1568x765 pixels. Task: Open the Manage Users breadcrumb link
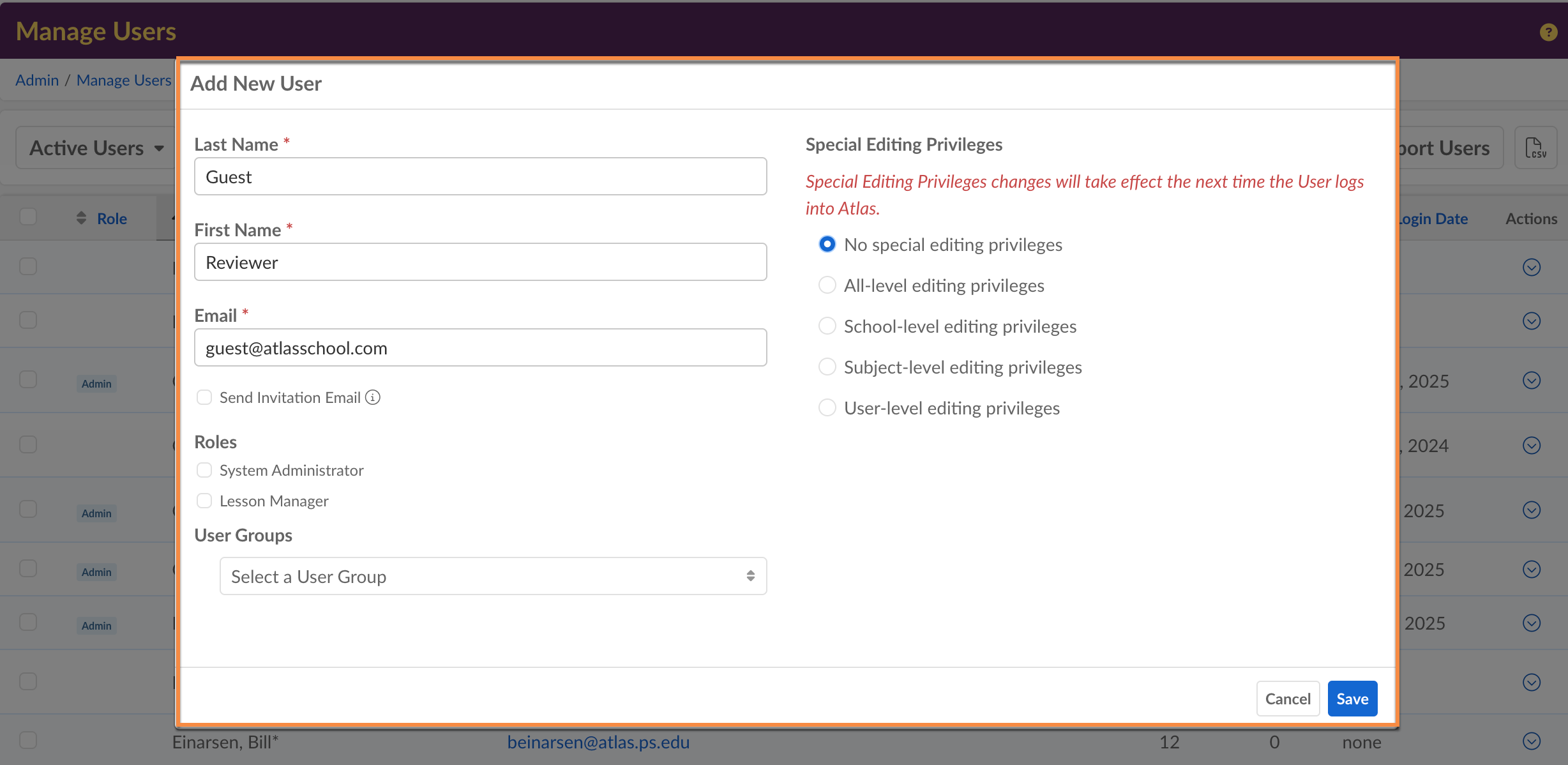(x=124, y=80)
